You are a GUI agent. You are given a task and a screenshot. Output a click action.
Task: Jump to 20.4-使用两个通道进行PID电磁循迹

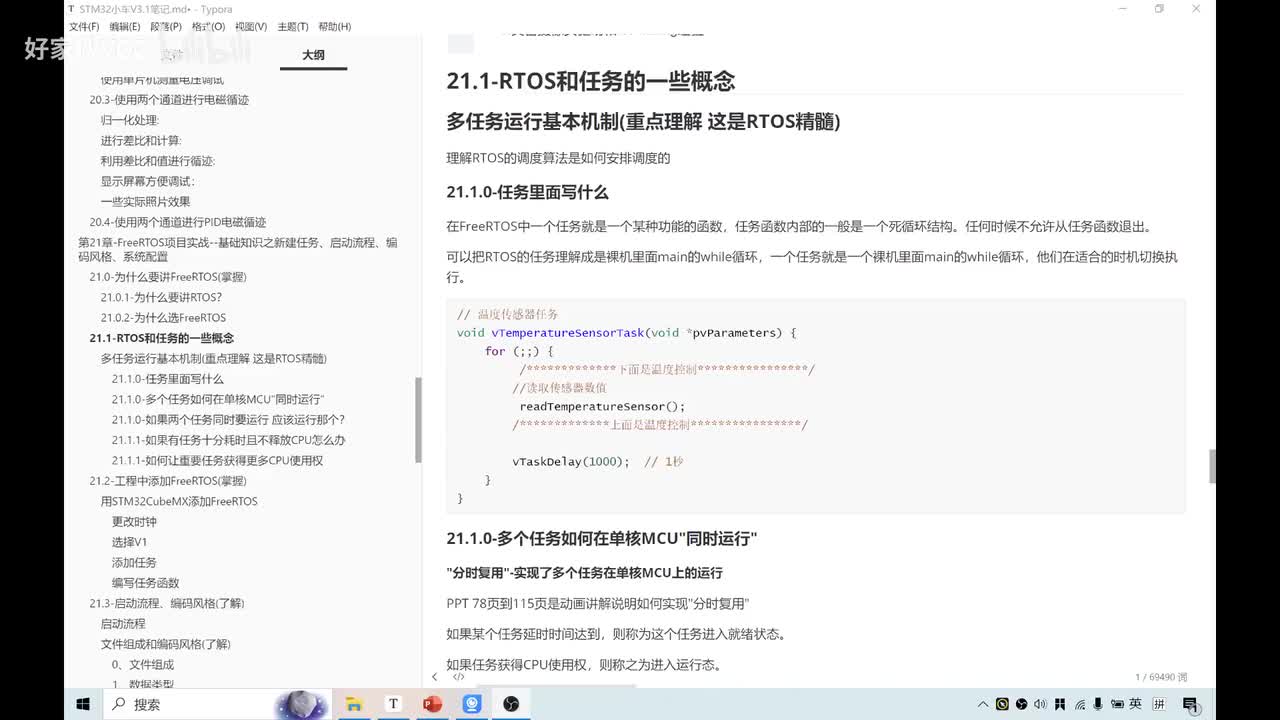pos(177,222)
